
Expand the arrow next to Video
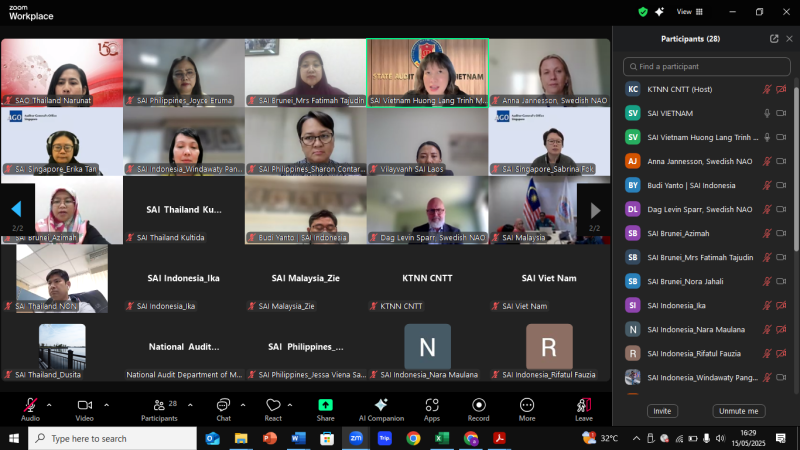pyautogui.click(x=104, y=404)
